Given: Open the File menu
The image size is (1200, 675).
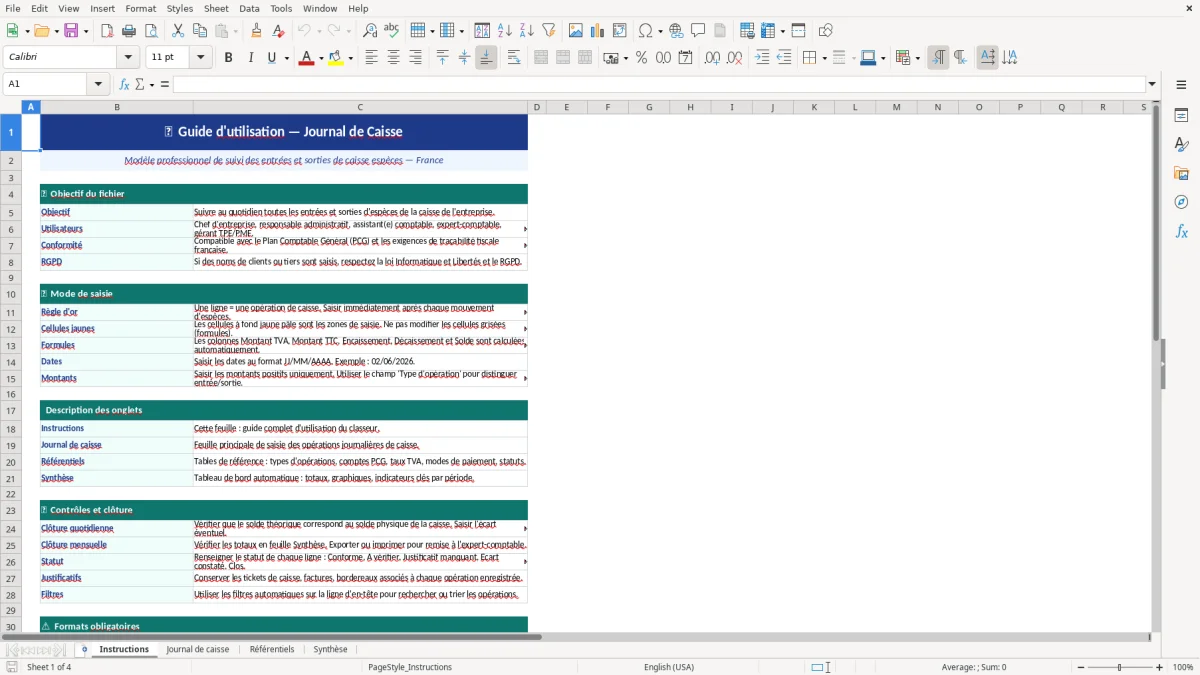Looking at the screenshot, I should 13,8.
